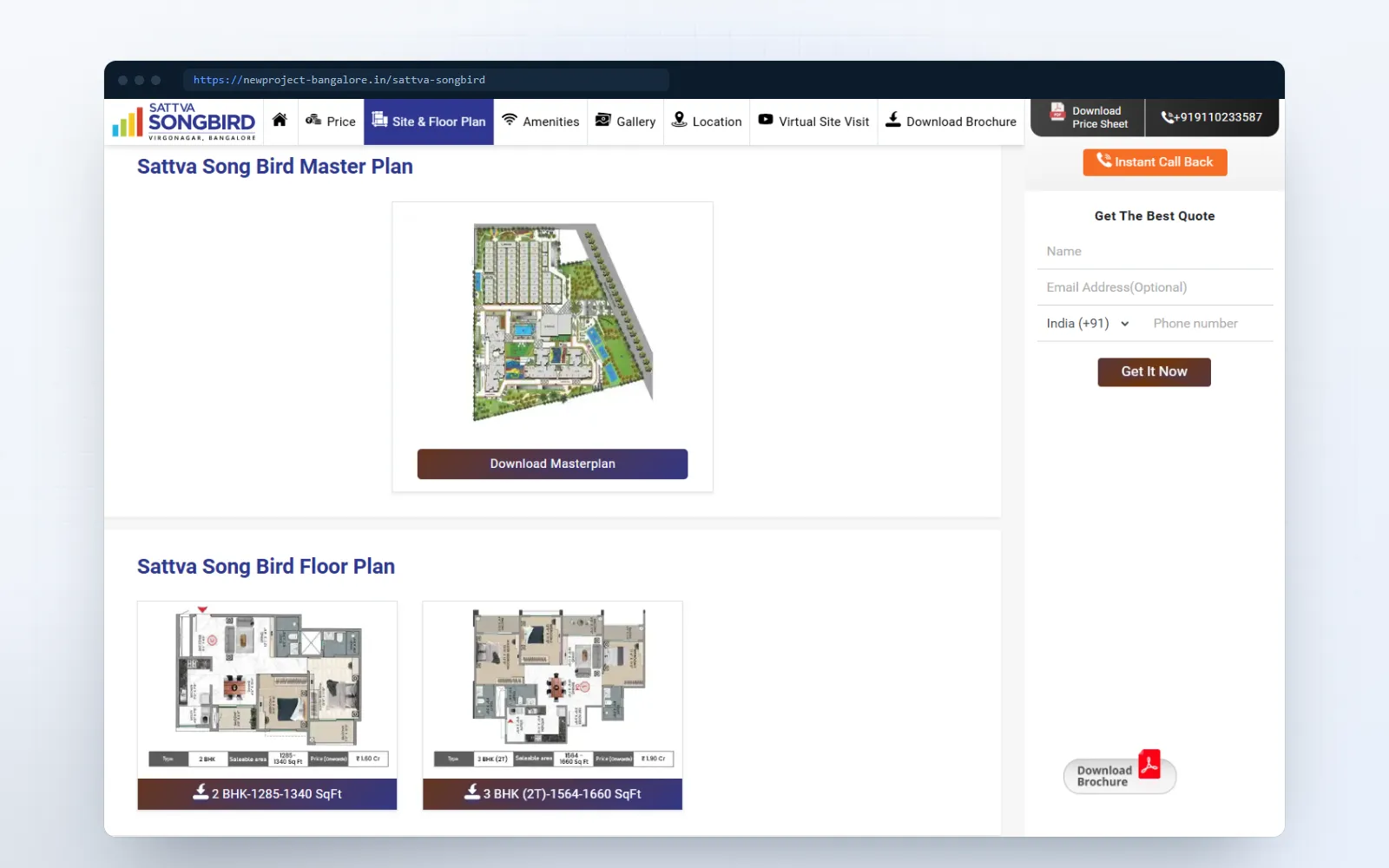Click the red PDF icon on the brochure badge

coord(1149,764)
